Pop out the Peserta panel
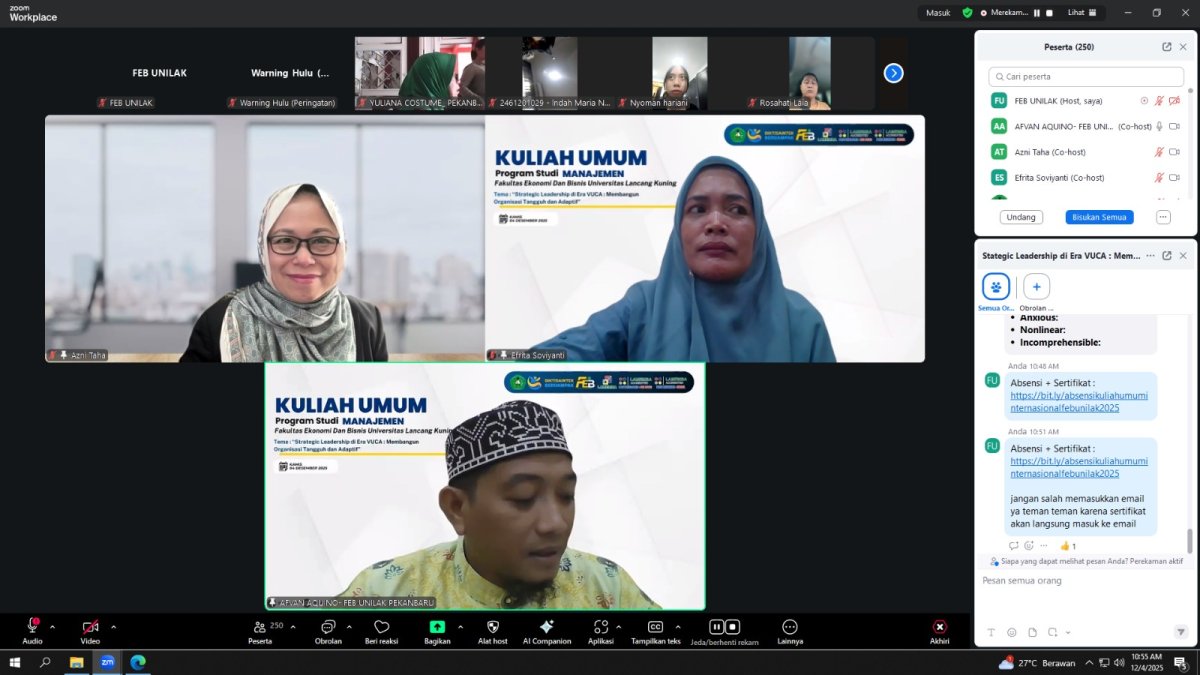The width and height of the screenshot is (1200, 675). click(x=1167, y=47)
